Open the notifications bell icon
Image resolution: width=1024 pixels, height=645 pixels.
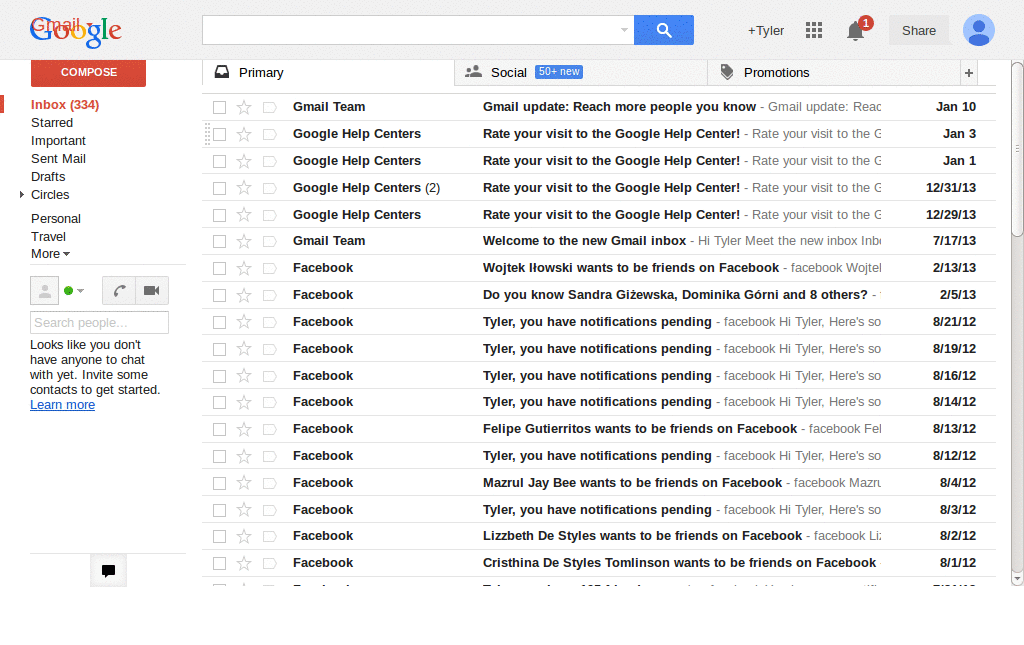coord(856,31)
